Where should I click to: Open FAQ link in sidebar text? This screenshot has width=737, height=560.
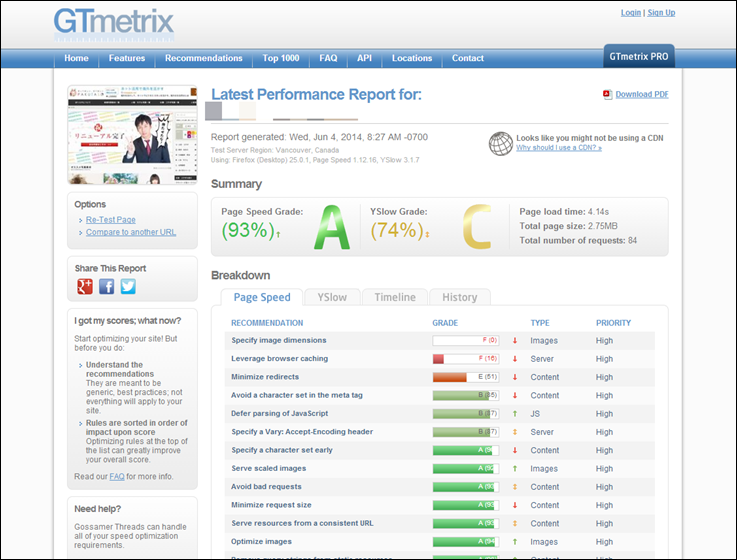point(117,477)
